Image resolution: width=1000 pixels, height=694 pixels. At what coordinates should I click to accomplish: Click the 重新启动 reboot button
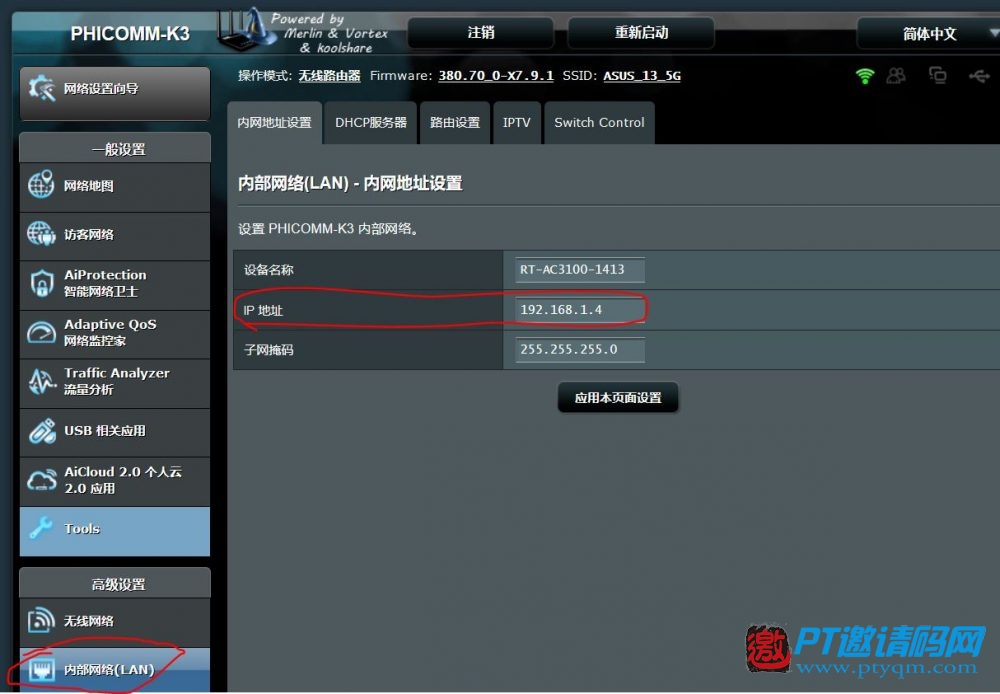click(641, 33)
